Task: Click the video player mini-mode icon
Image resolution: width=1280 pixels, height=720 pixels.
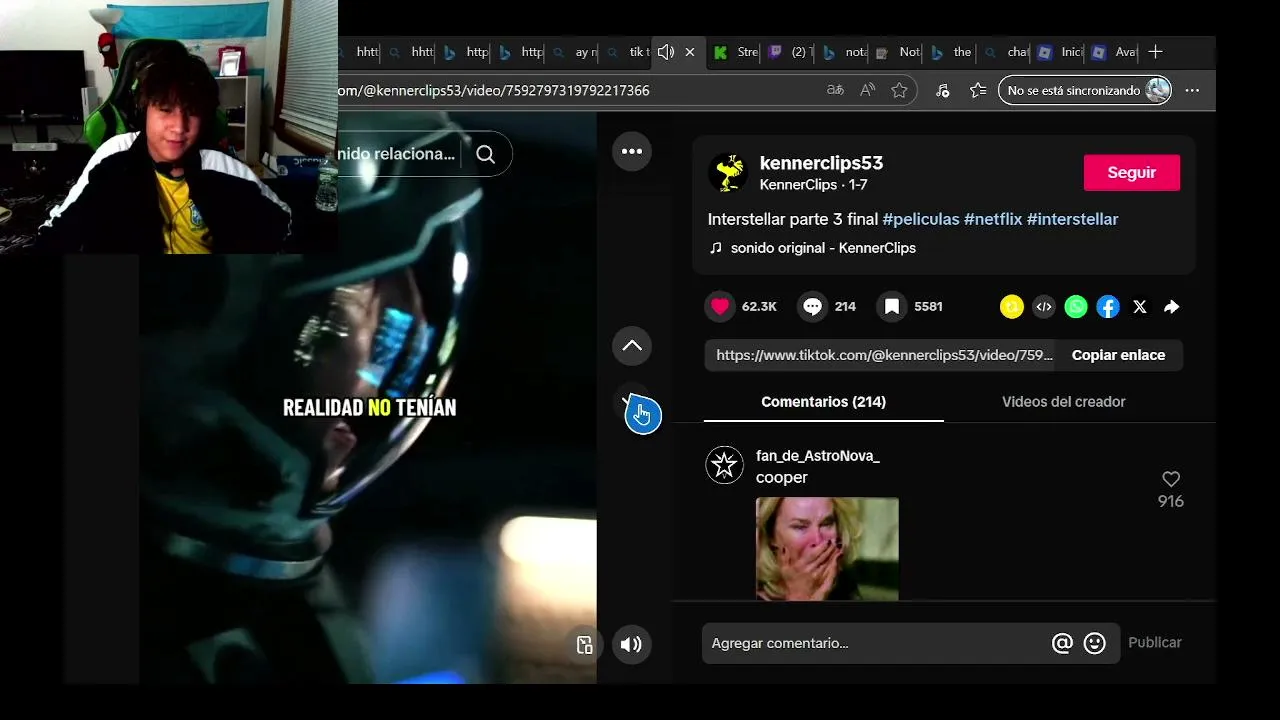Action: pyautogui.click(x=585, y=645)
